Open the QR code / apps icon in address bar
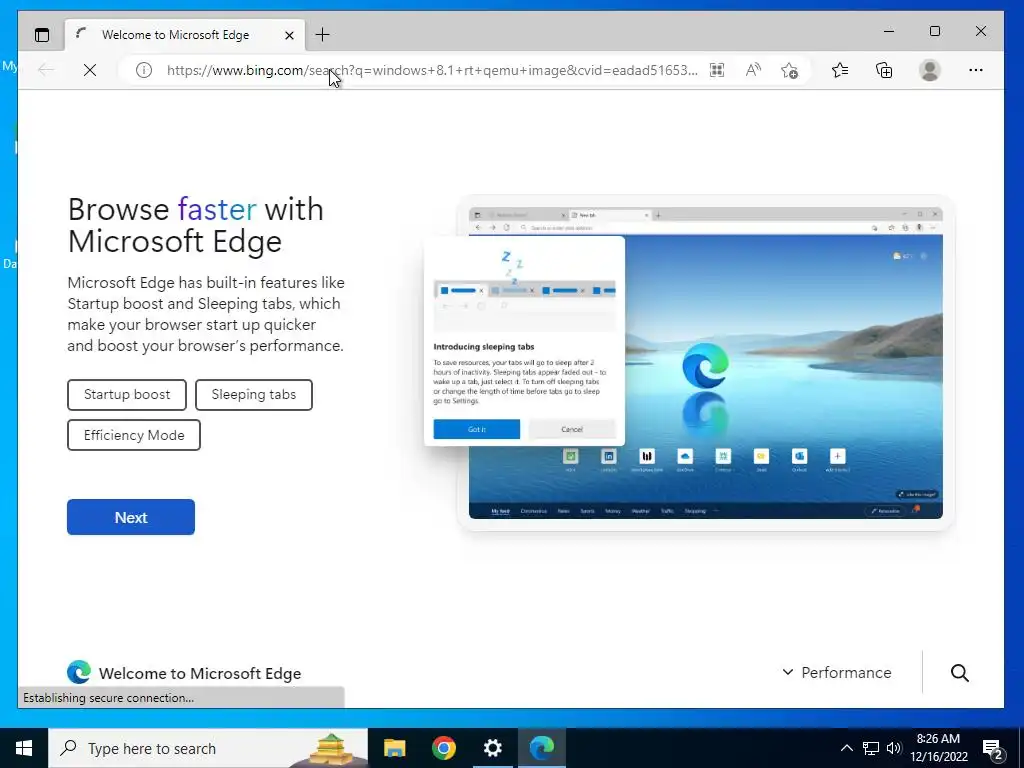This screenshot has width=1024, height=768. (717, 70)
